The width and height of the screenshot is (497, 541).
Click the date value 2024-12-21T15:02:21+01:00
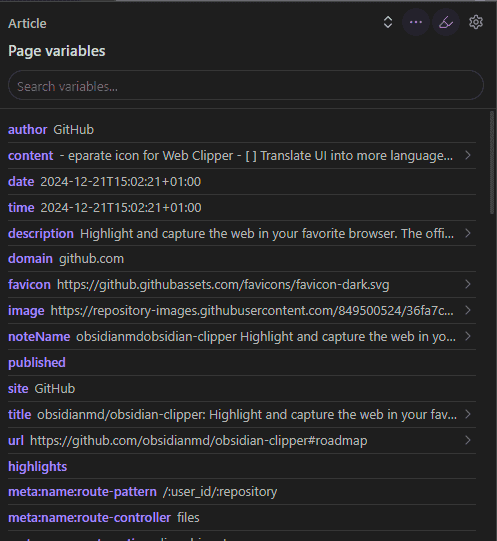coord(120,181)
